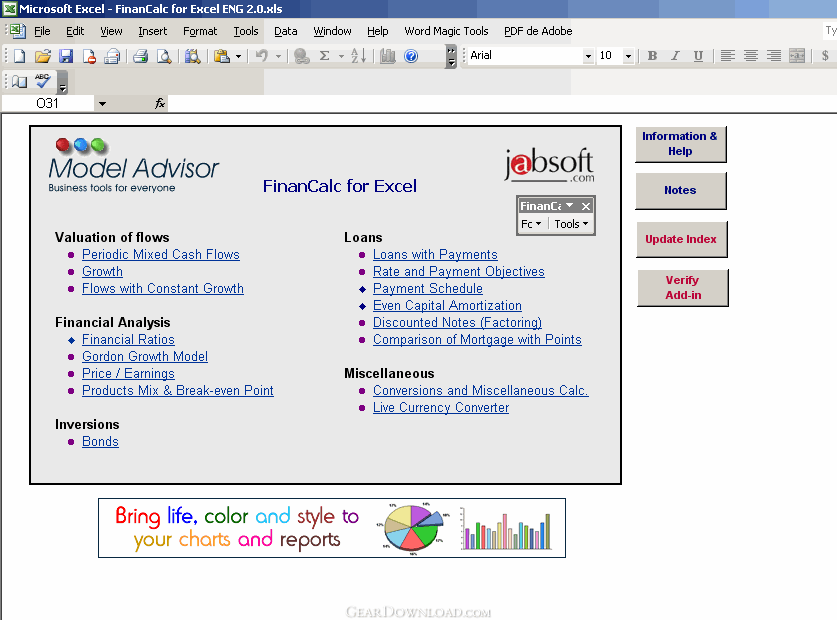The image size is (837, 620).
Task: Expand the Undo history dropdown arrow
Action: (x=278, y=56)
